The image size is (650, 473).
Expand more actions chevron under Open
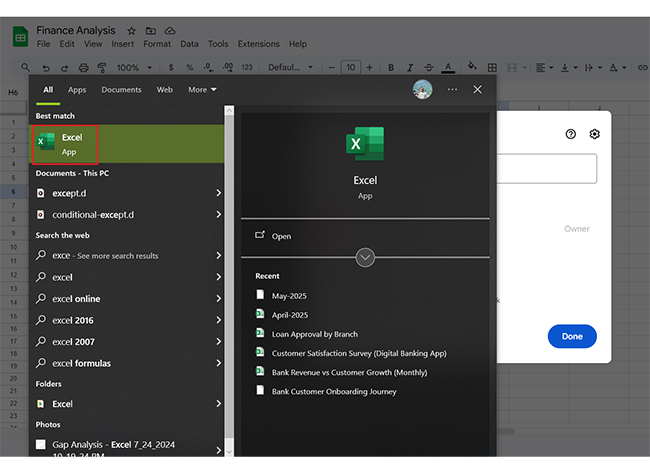click(x=365, y=257)
